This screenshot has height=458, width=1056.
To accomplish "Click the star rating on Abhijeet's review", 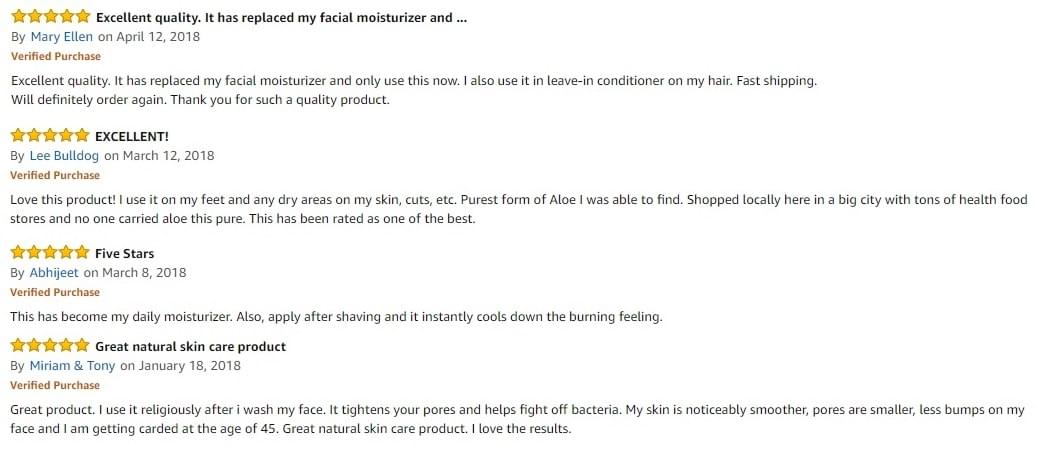I will tap(50, 253).
